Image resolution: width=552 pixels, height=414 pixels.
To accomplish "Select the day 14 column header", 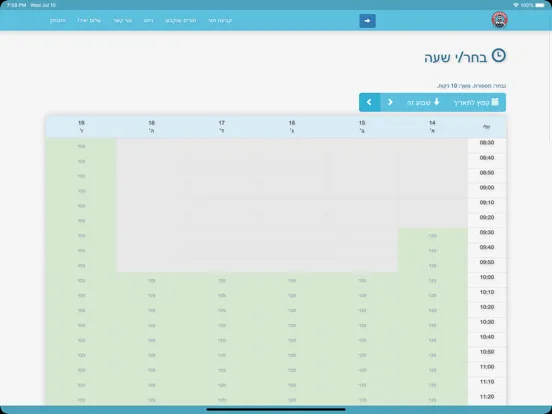I will (x=432, y=126).
